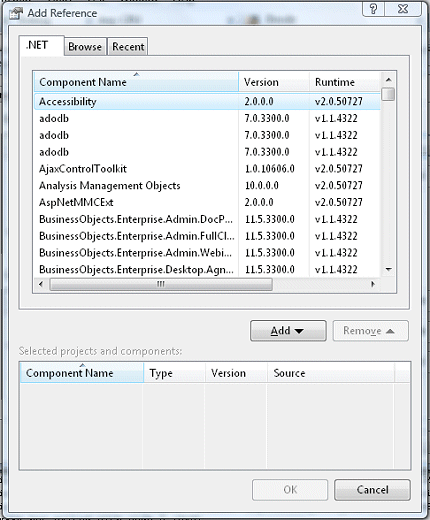Screen dimensions: 430x520
Task: Click the list's scroll down arrow
Action: point(388,269)
